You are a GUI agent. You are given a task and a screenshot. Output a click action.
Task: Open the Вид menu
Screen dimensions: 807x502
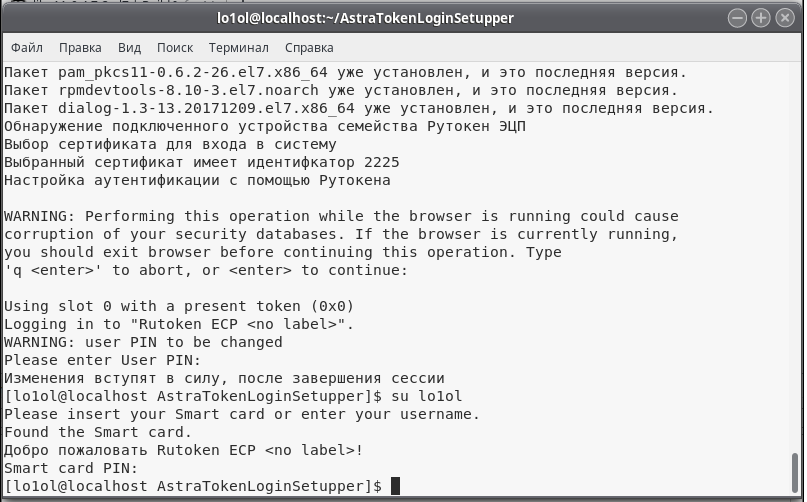click(129, 48)
